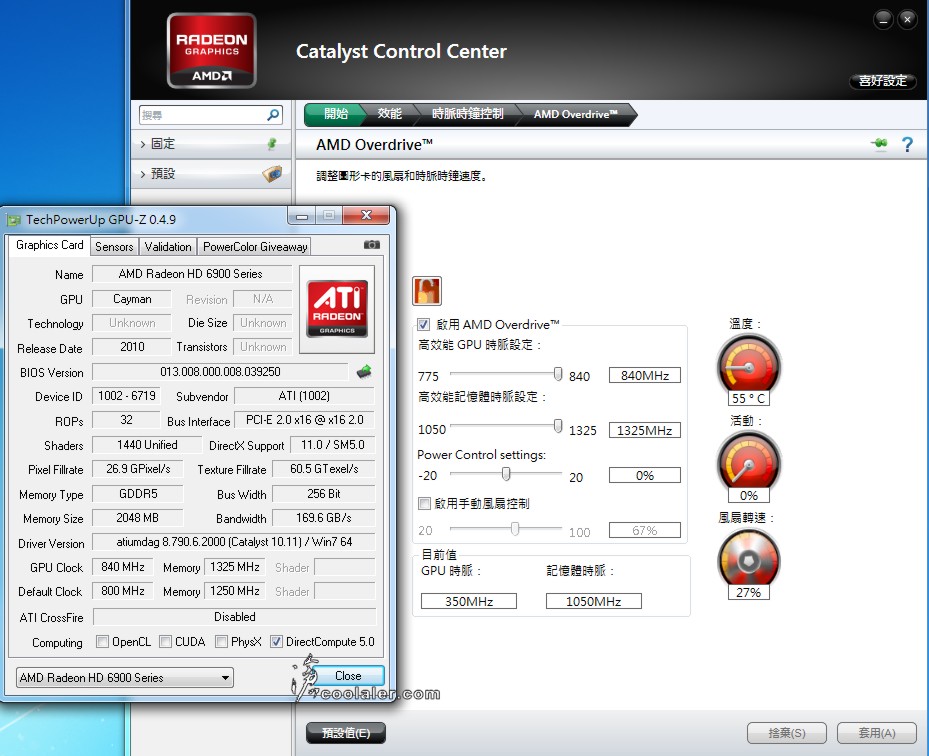Image resolution: width=929 pixels, height=756 pixels.
Task: Toggle the DirectCompute 5.0 checkbox
Action: coord(276,642)
